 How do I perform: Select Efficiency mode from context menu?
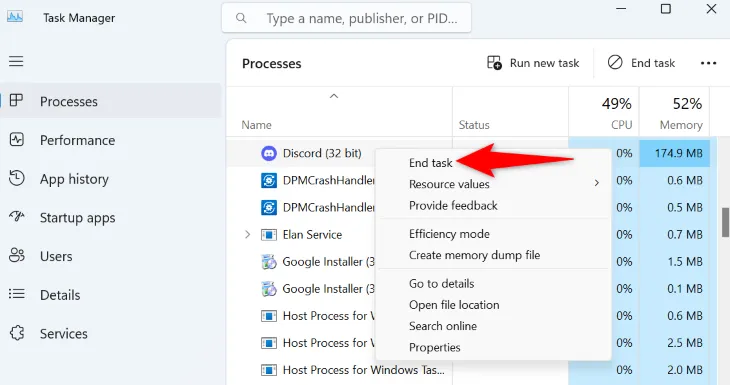(x=449, y=234)
